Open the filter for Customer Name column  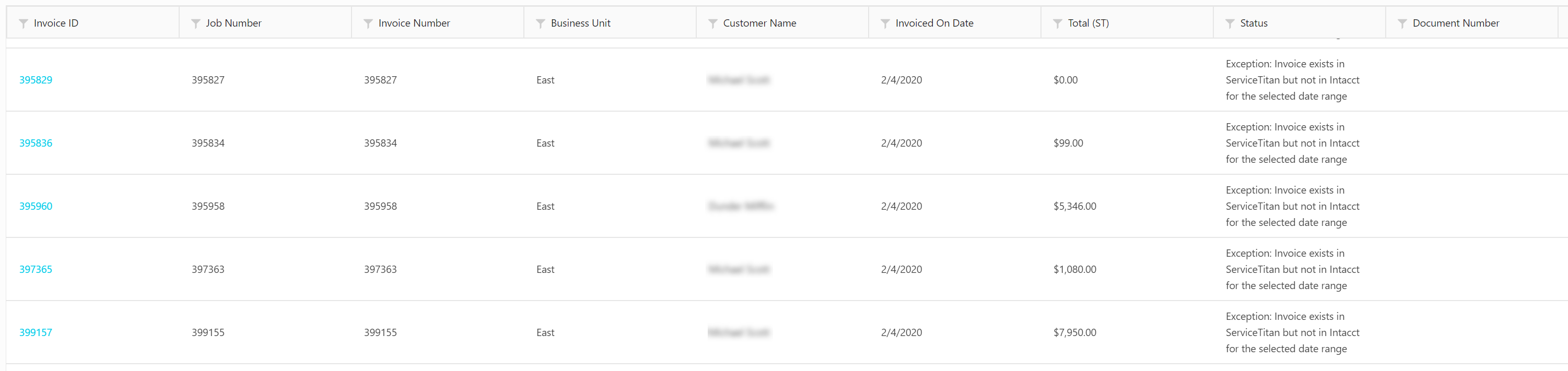[712, 23]
